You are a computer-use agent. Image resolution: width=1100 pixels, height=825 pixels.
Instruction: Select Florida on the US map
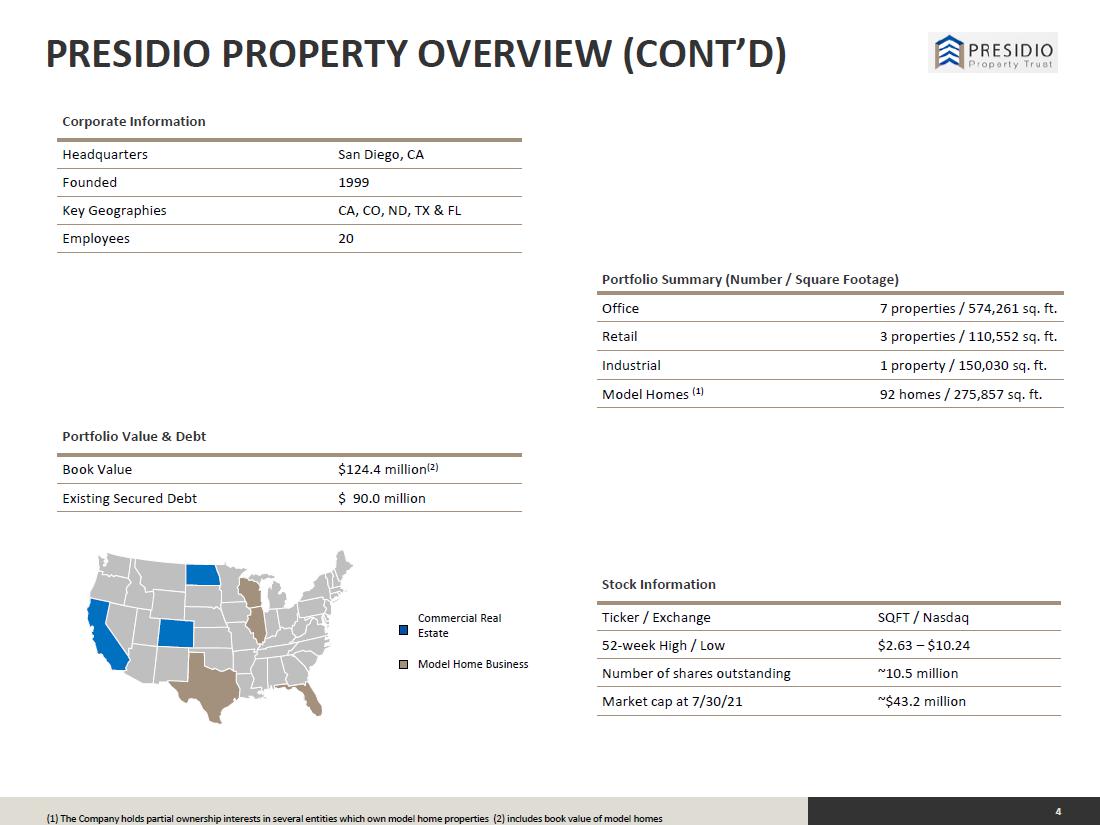[x=309, y=697]
